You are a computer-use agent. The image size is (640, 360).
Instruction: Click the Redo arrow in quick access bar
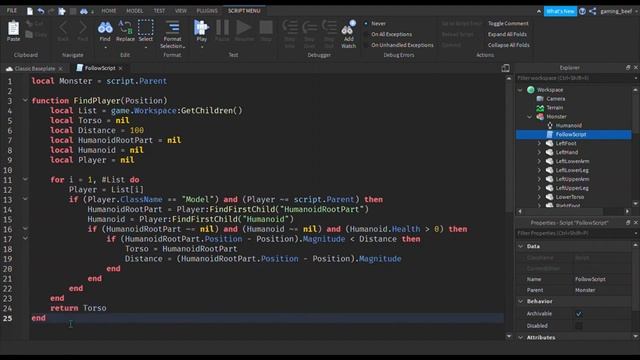click(51, 11)
